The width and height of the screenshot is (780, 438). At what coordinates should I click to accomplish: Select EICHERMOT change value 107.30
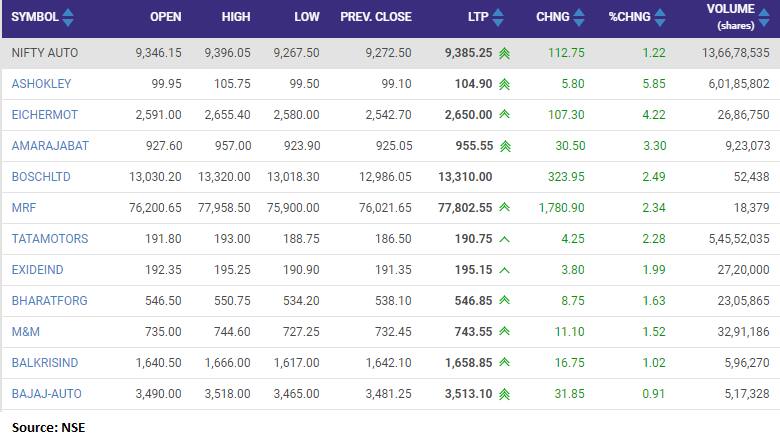[566, 114]
